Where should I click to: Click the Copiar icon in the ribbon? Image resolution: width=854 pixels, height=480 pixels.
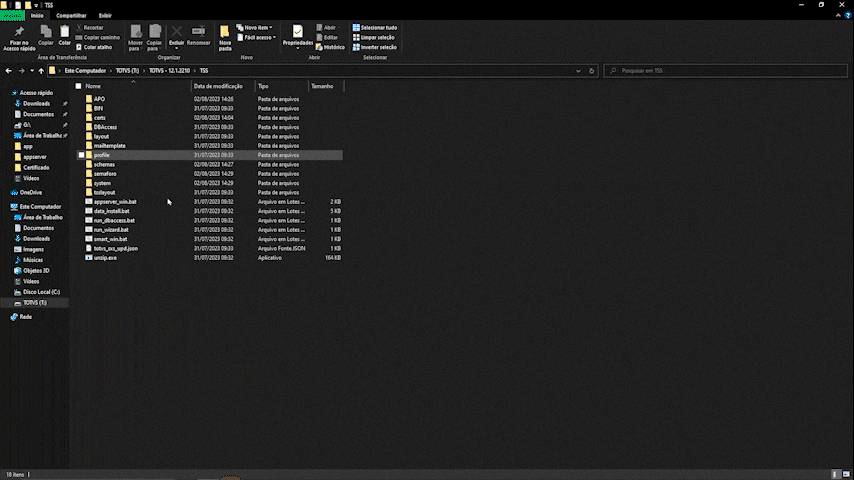coord(46,32)
